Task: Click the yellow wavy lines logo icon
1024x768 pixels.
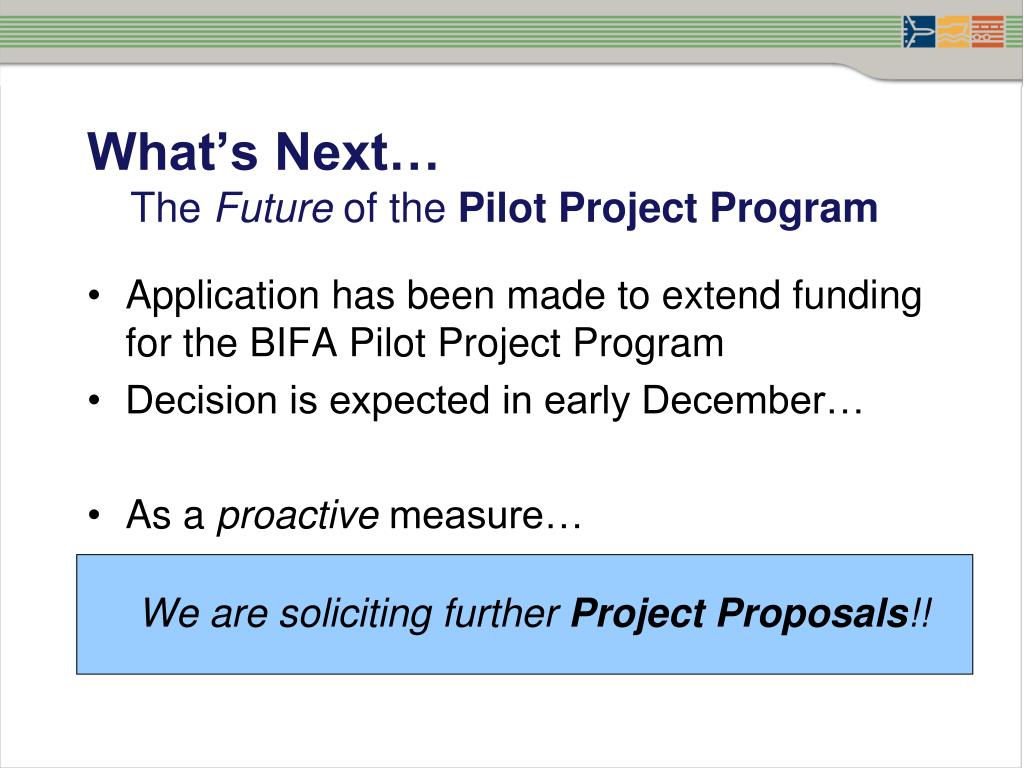Action: click(954, 31)
